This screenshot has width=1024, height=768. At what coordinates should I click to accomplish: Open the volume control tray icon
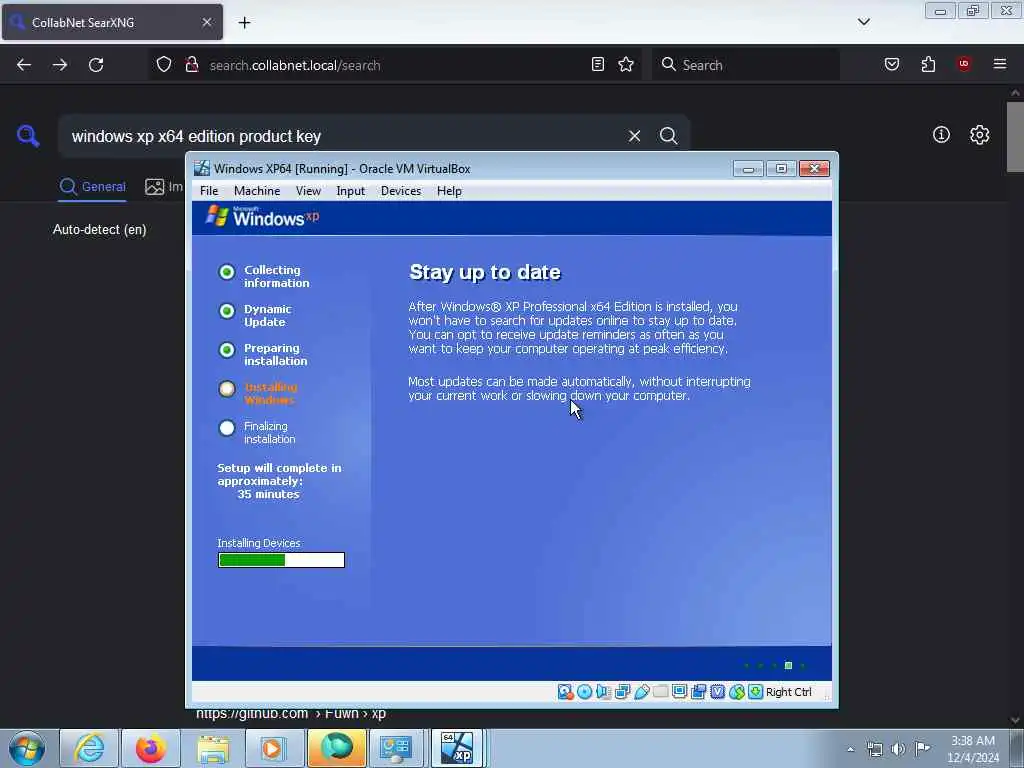[898, 749]
